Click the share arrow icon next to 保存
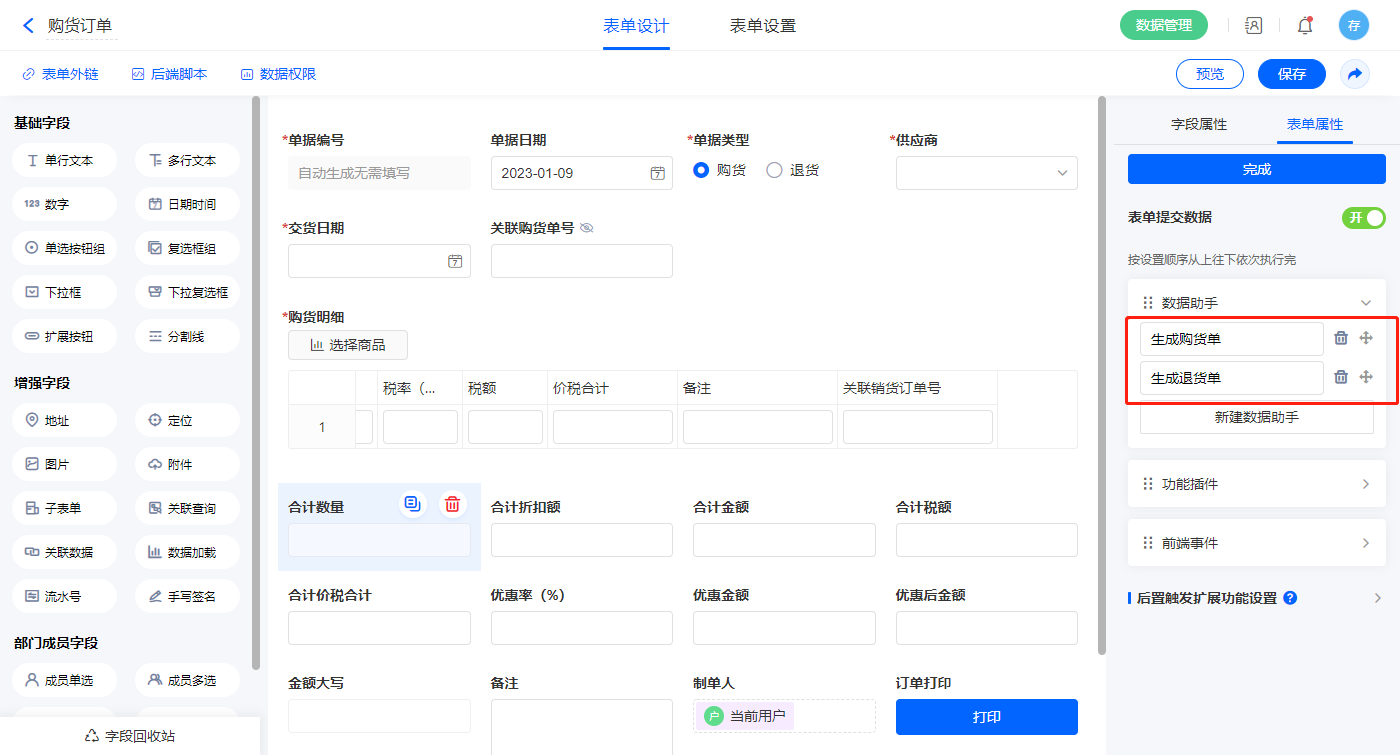This screenshot has height=755, width=1400. (1355, 74)
